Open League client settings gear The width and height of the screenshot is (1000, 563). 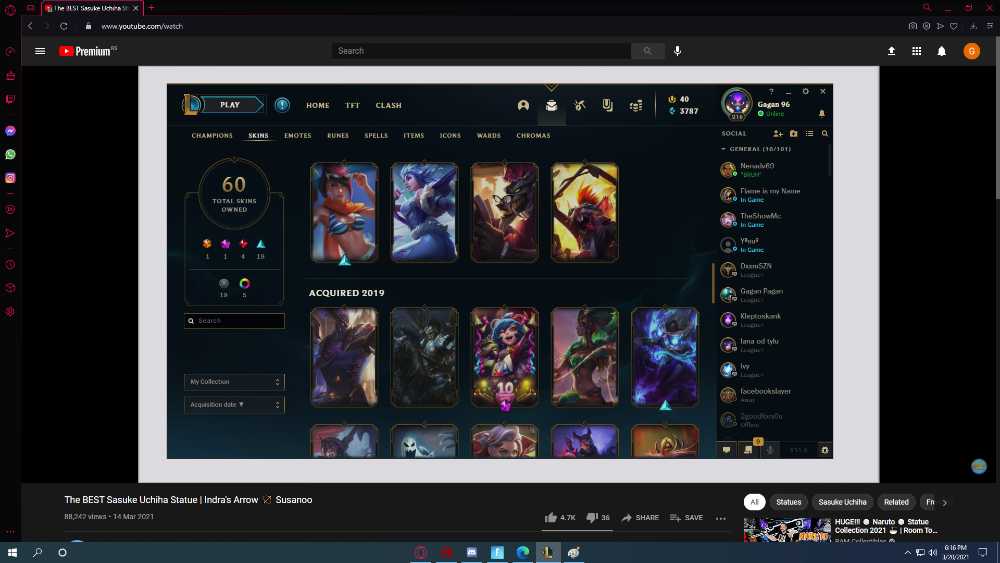pos(805,91)
